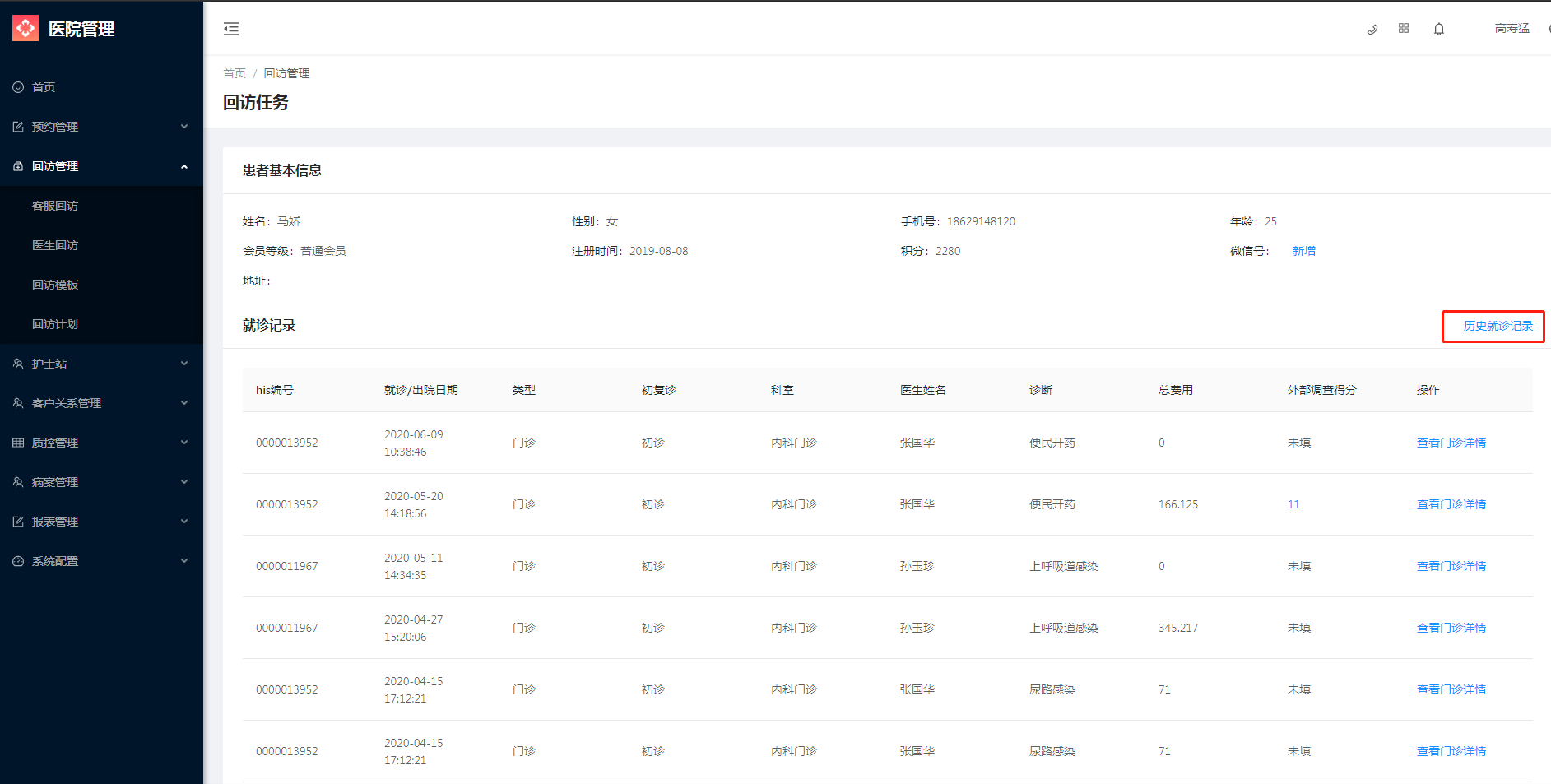The height and width of the screenshot is (784, 1551).
Task: Click 回访管理 breadcrumb
Action: click(286, 73)
